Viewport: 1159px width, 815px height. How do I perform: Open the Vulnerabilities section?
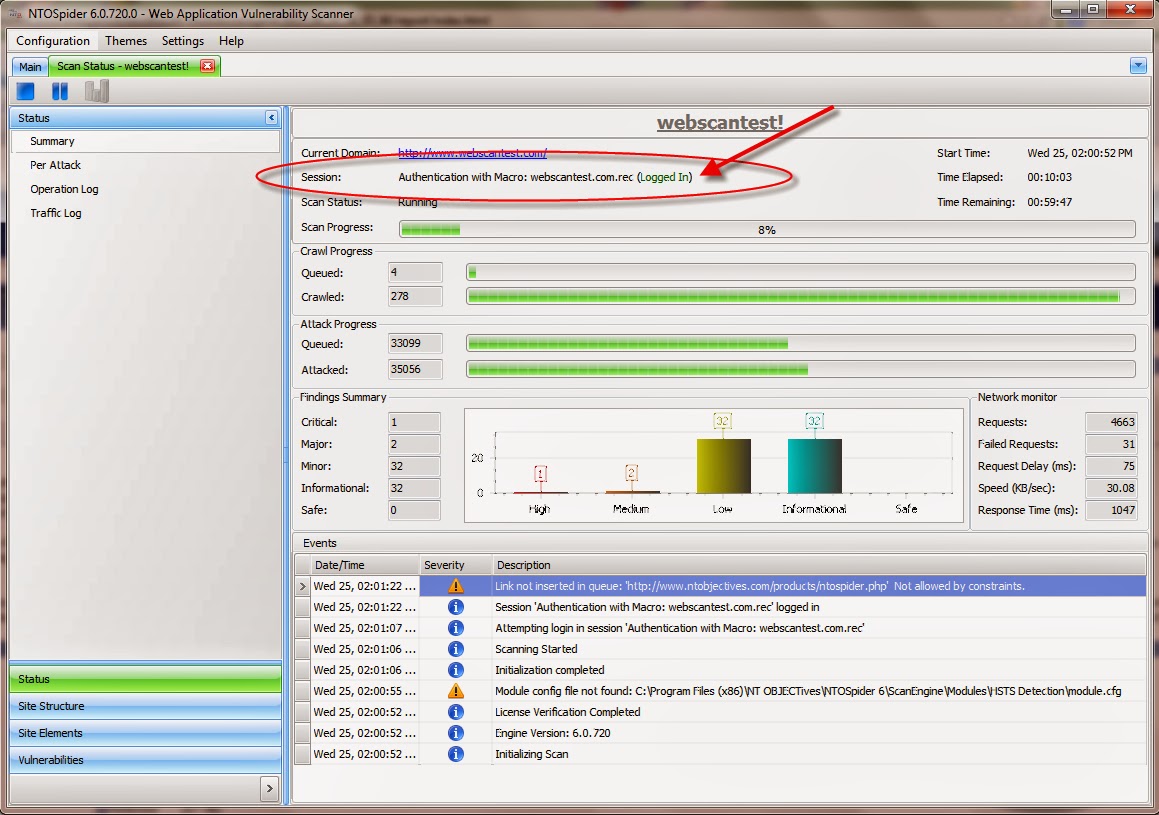point(146,760)
